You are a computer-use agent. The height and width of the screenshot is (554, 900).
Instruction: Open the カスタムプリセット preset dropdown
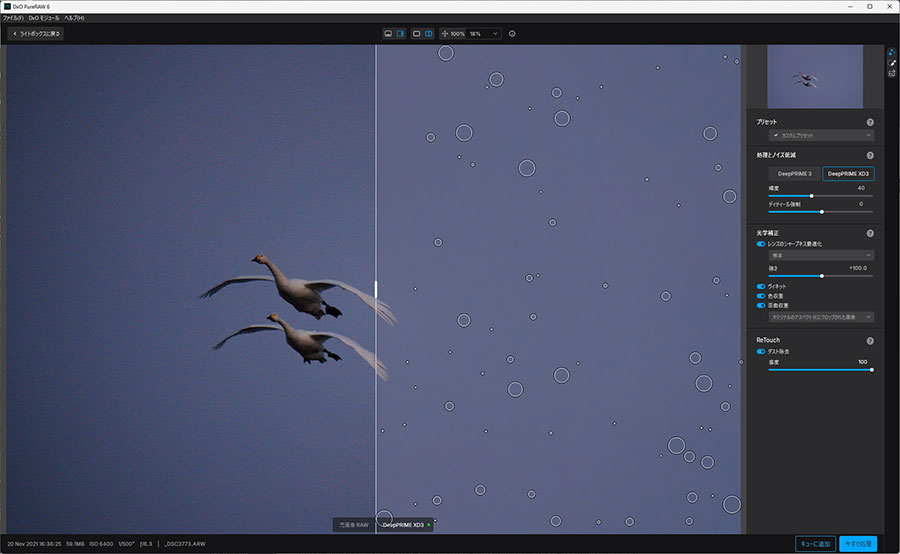pyautogui.click(x=821, y=135)
